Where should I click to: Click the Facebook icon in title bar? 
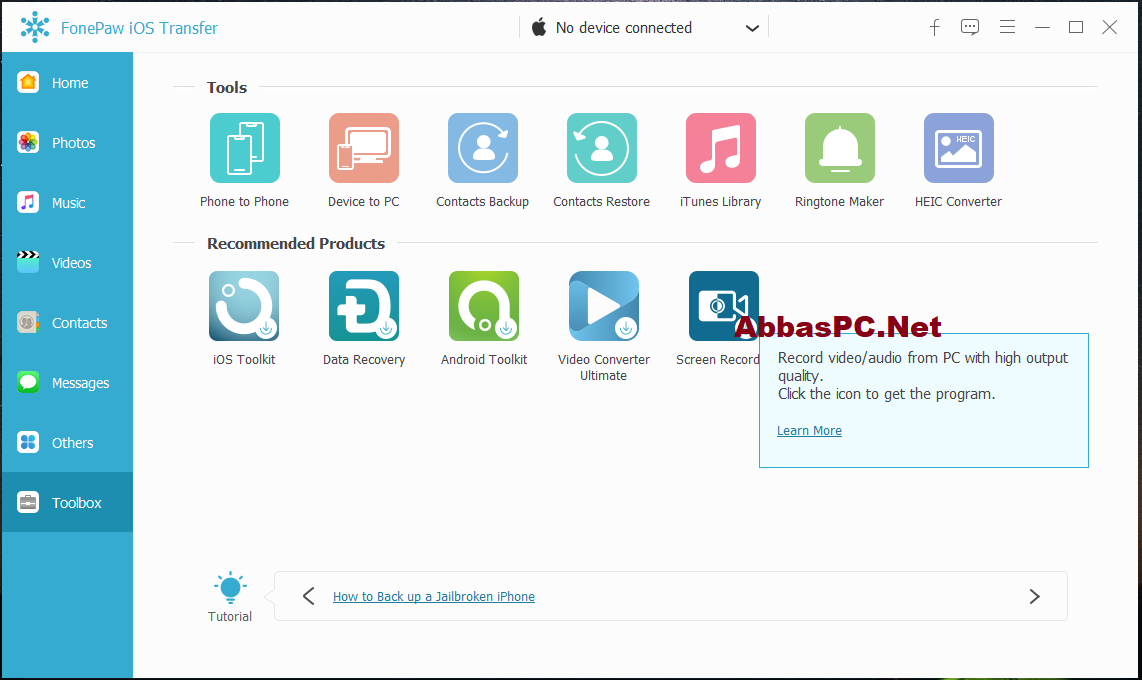pos(934,28)
